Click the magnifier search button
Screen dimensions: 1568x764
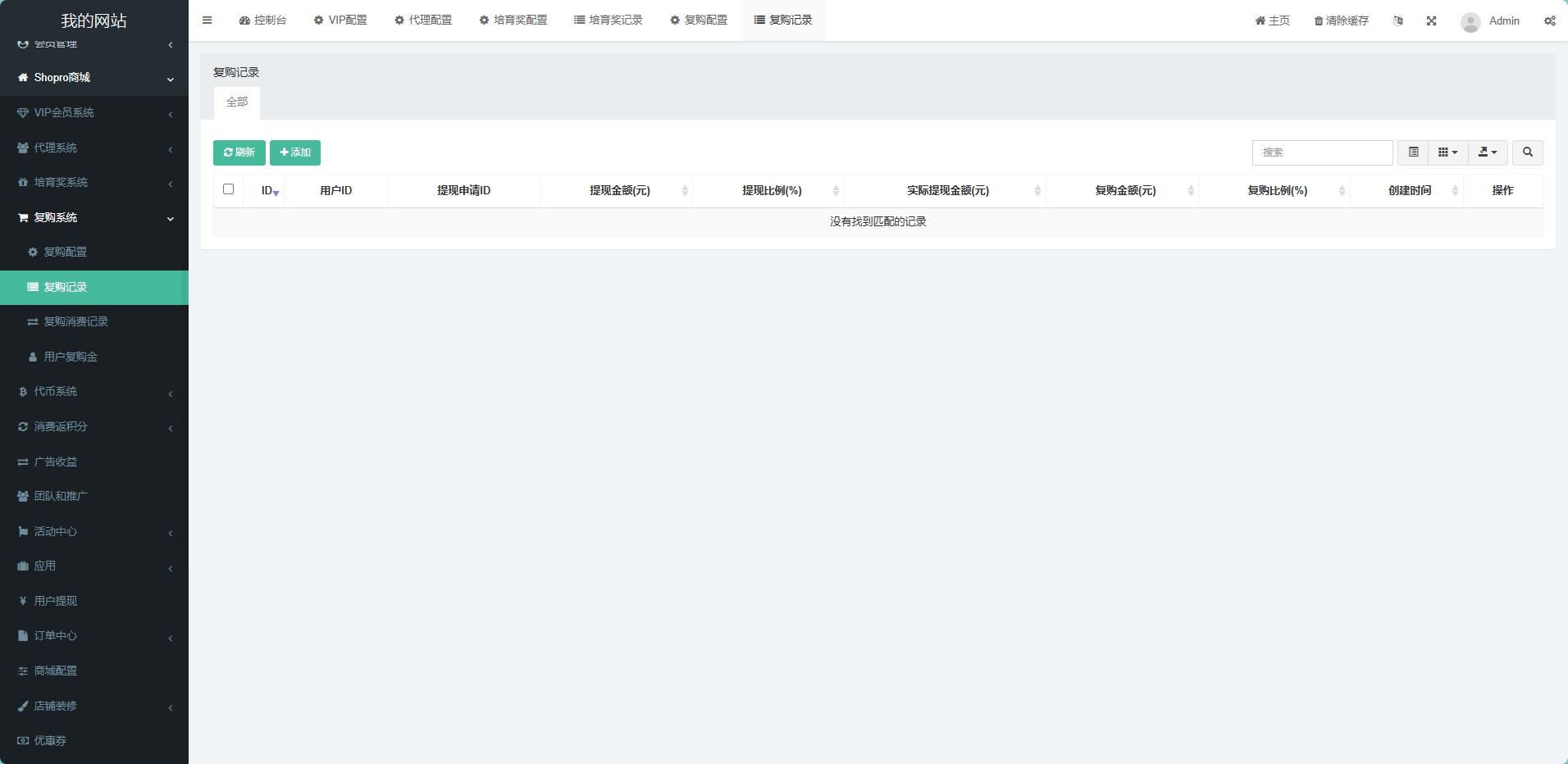pos(1527,152)
